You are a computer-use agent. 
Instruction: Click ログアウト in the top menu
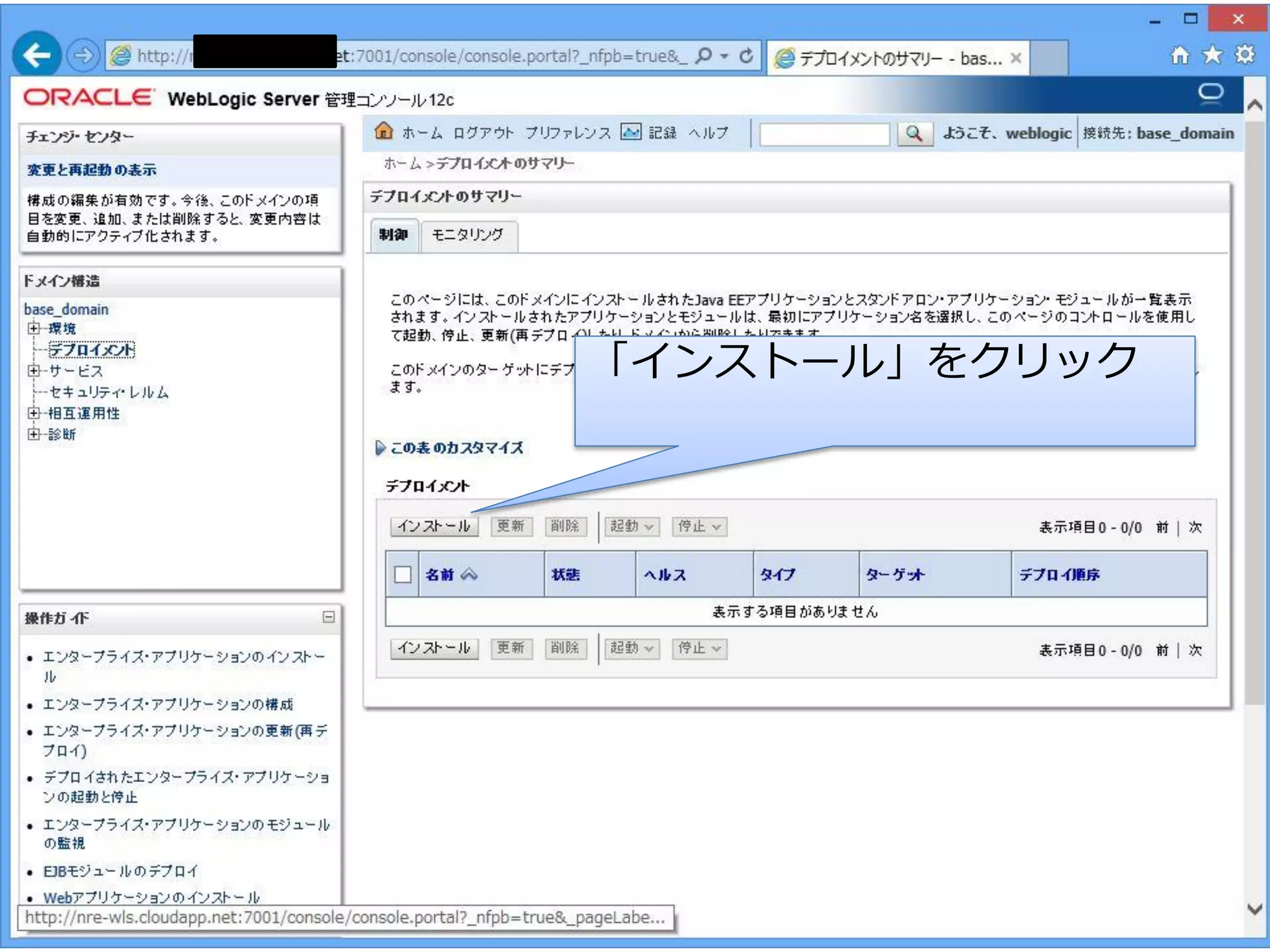(x=483, y=133)
